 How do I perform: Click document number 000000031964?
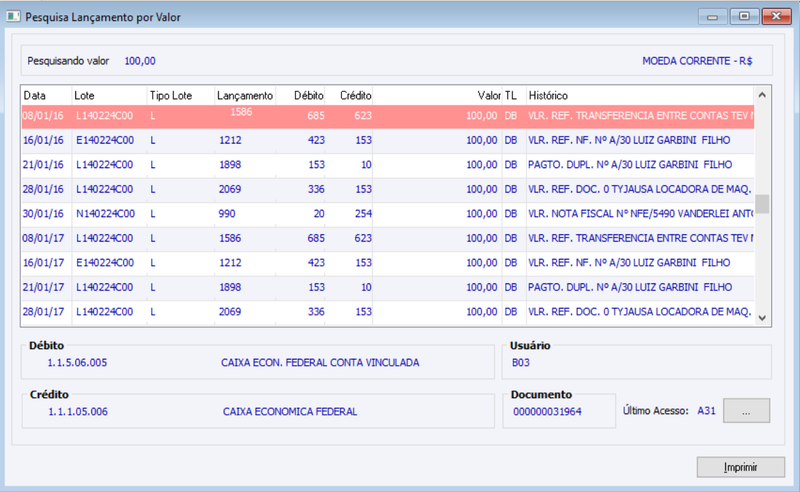point(547,412)
